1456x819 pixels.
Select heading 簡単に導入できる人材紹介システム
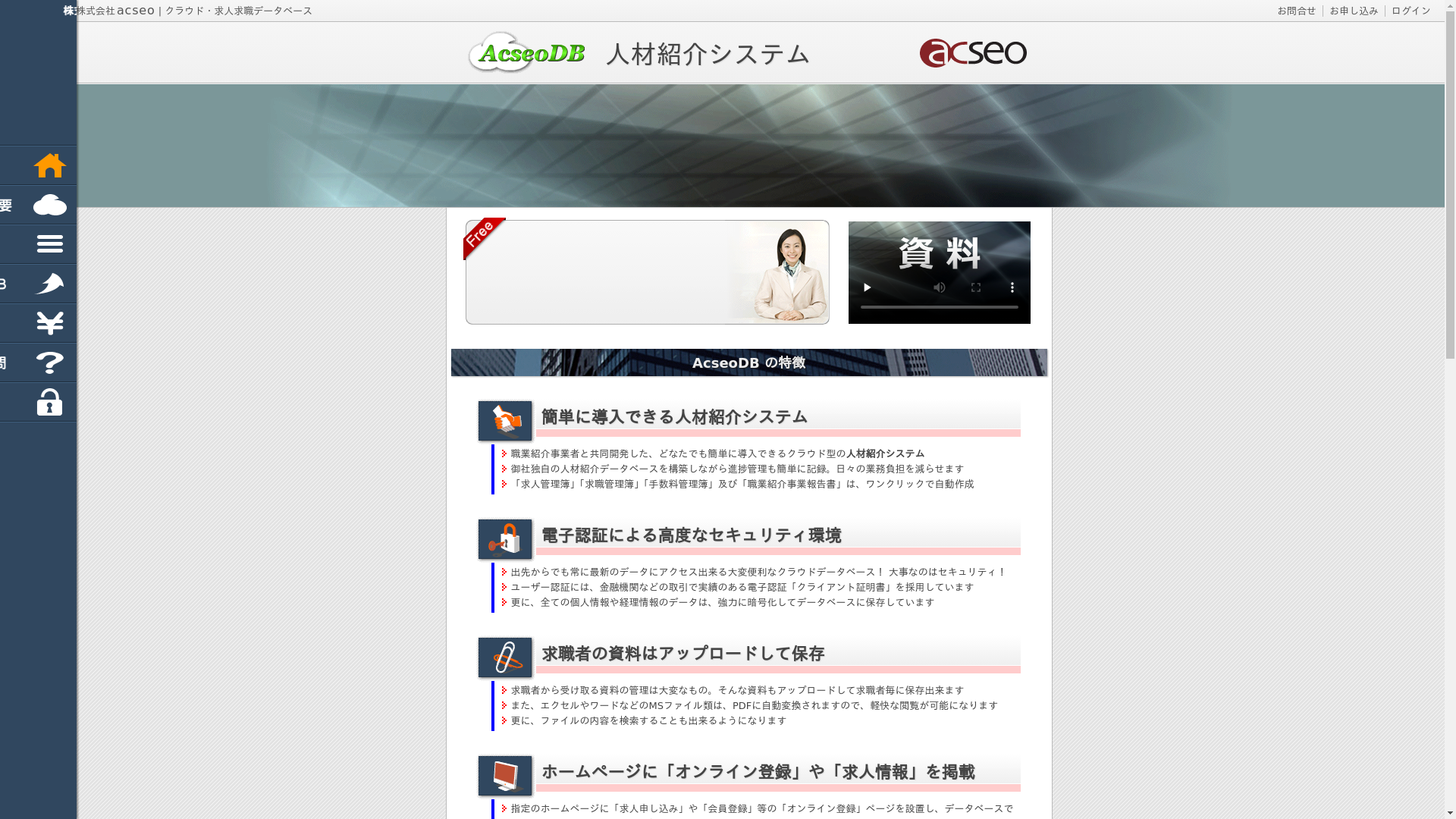674,417
